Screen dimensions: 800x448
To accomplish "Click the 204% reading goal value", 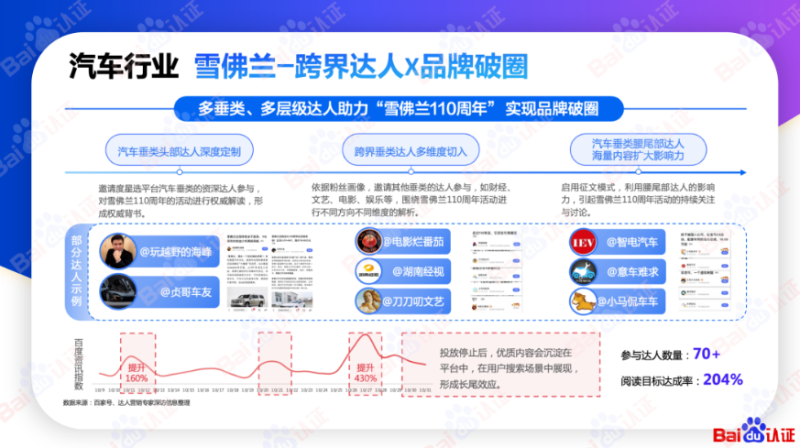I will [723, 380].
